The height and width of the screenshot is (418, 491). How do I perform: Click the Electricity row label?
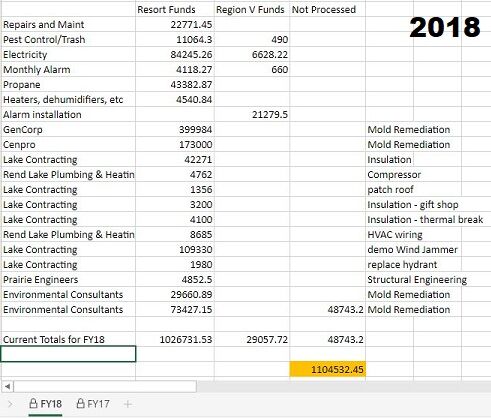[x=68, y=54]
